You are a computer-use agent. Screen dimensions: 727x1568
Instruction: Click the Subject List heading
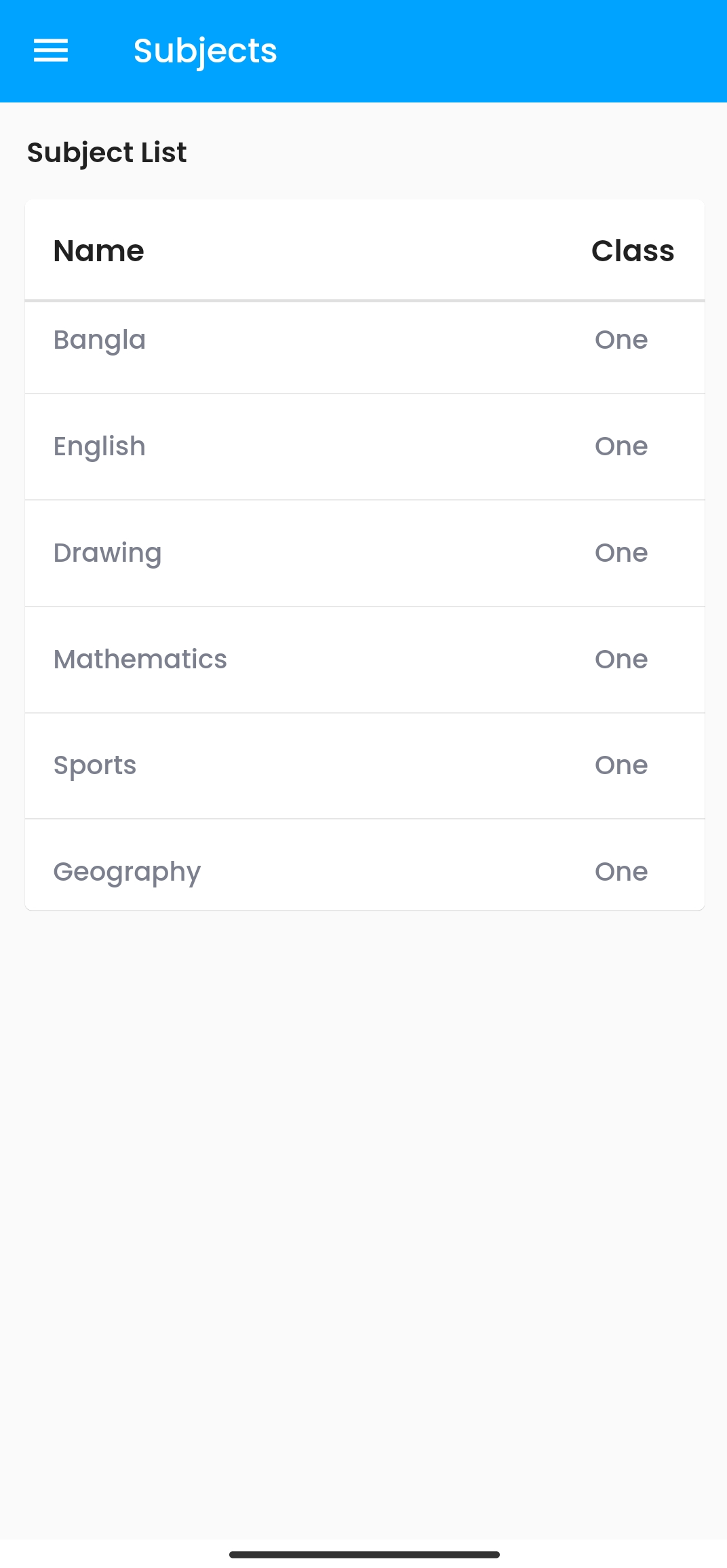106,153
